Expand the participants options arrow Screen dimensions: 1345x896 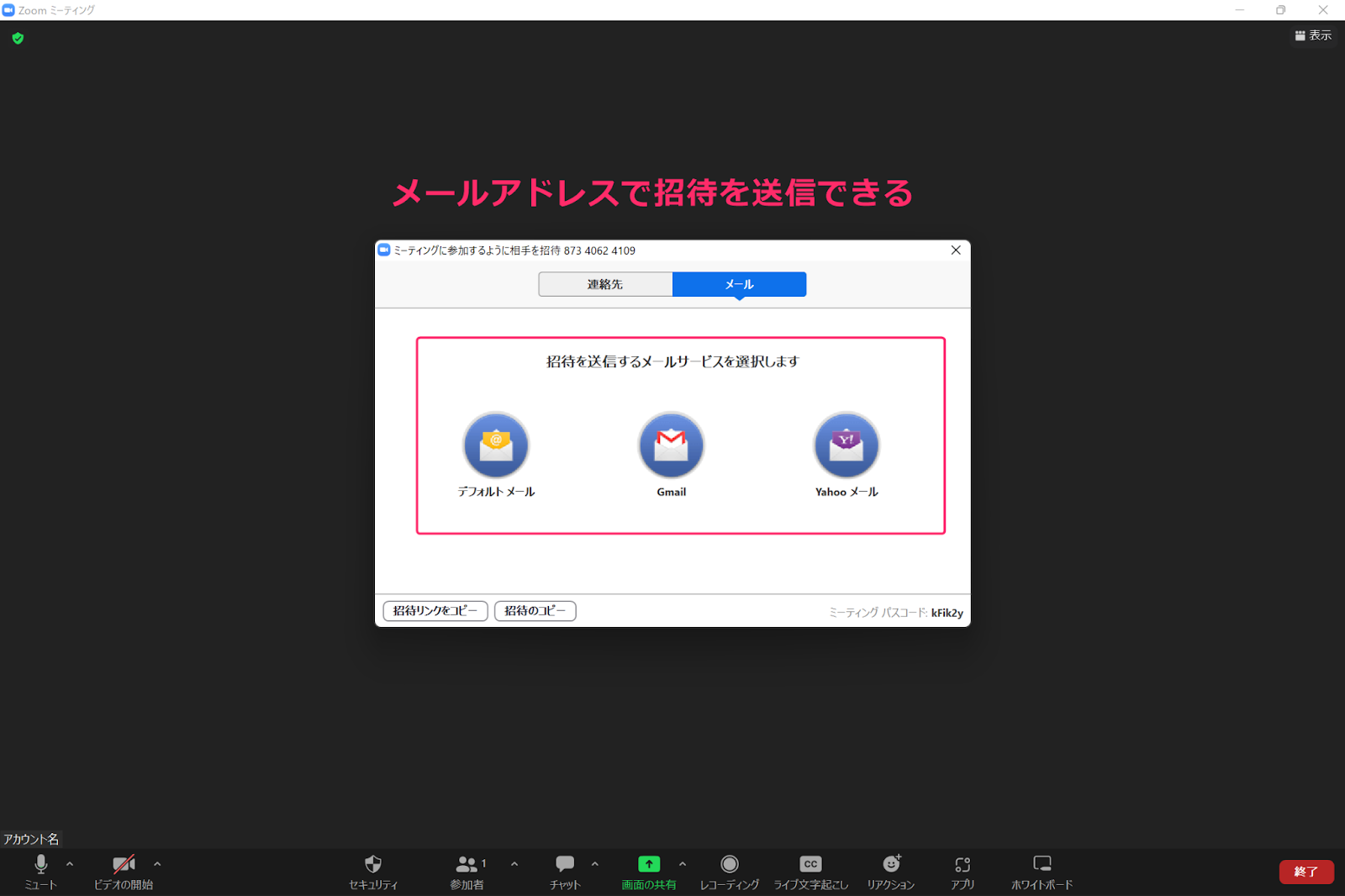(x=514, y=863)
